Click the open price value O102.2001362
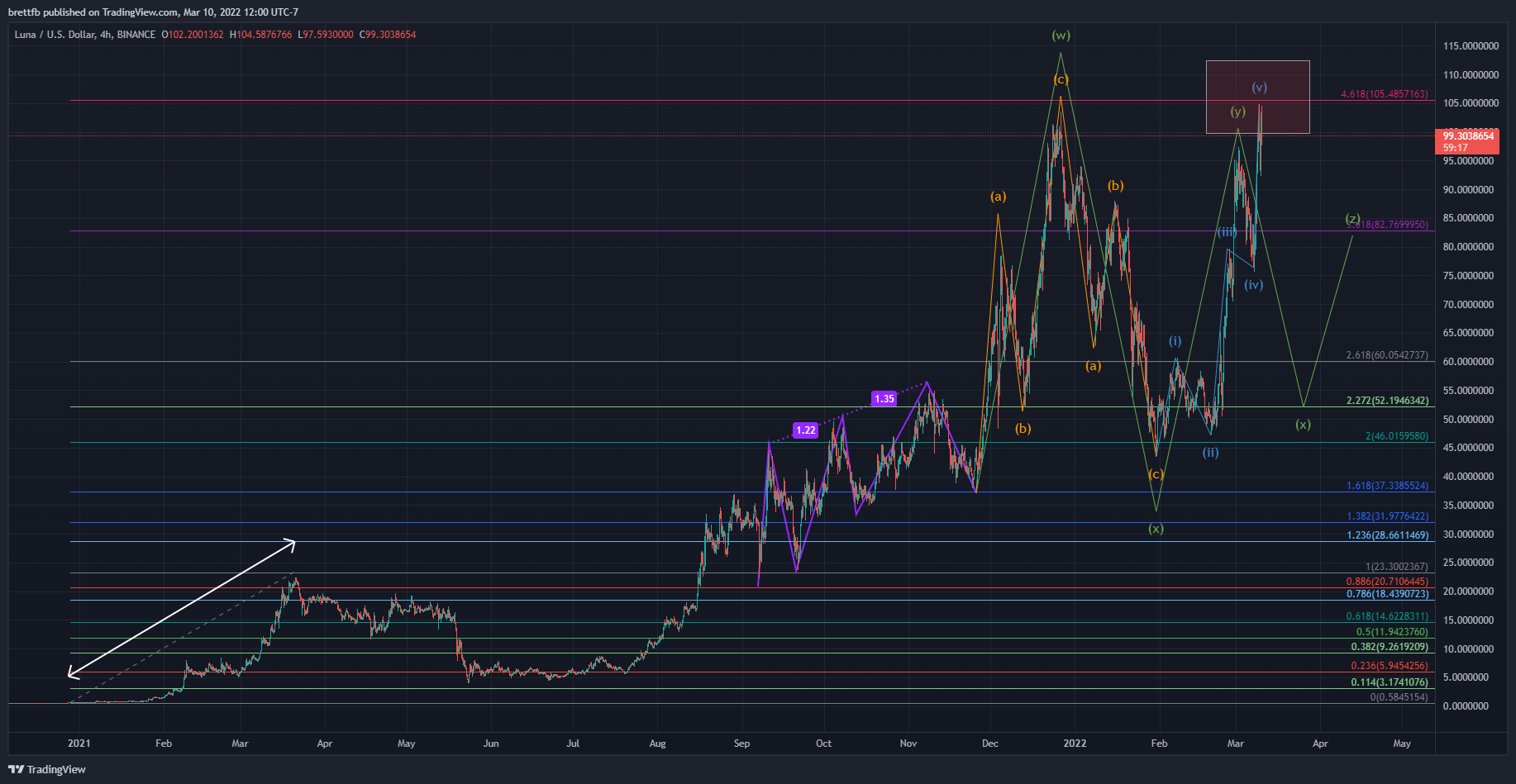1516x784 pixels. click(x=193, y=35)
